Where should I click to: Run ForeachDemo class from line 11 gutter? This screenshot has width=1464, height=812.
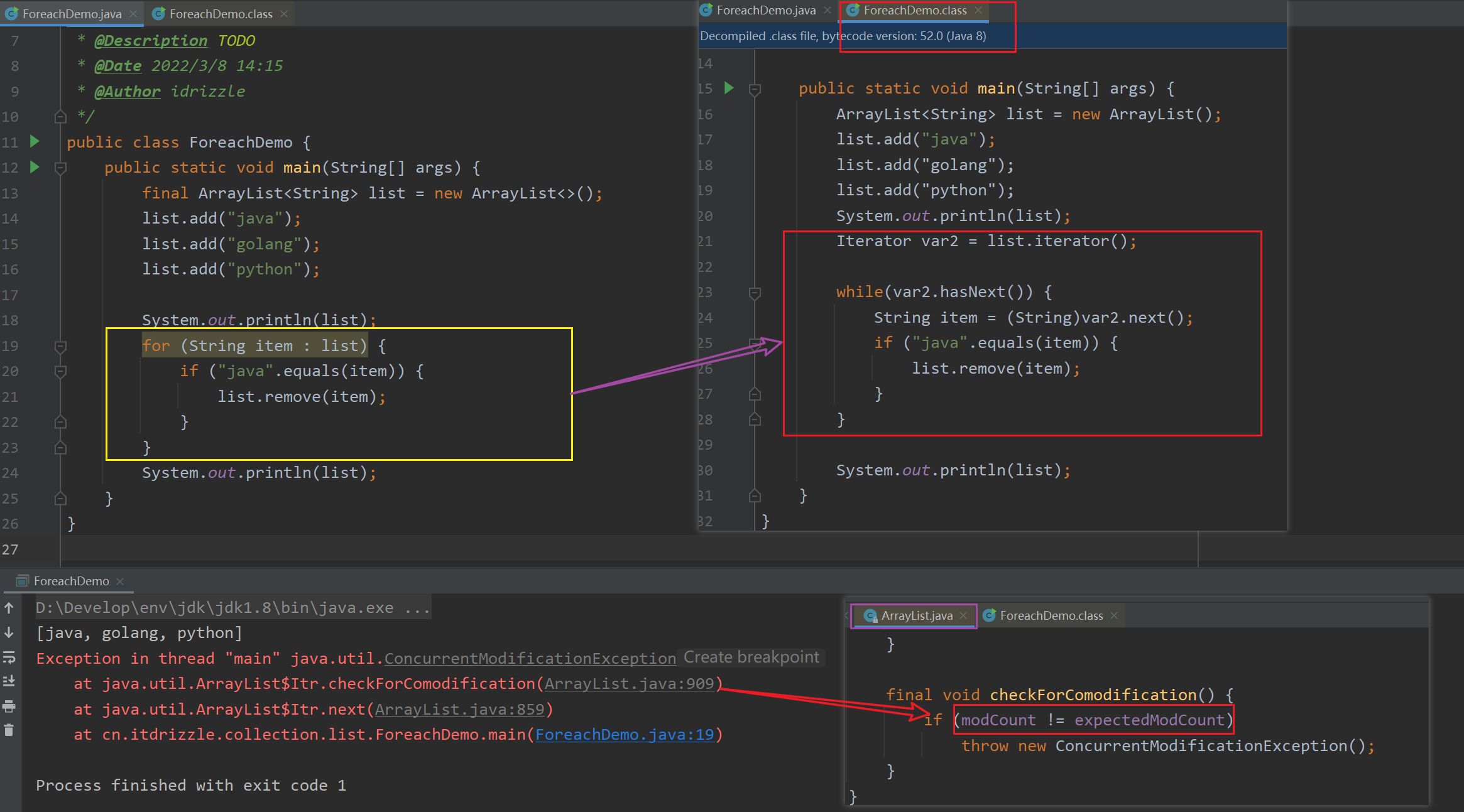pyautogui.click(x=35, y=142)
